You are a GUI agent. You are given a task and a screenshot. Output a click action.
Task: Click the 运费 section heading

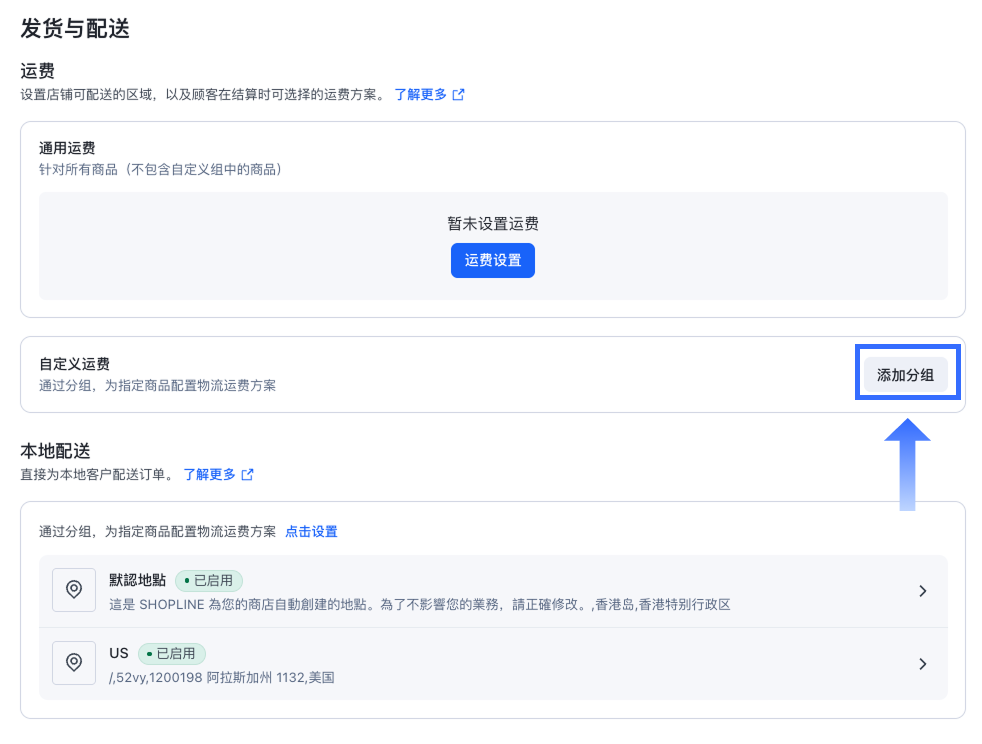click(38, 70)
